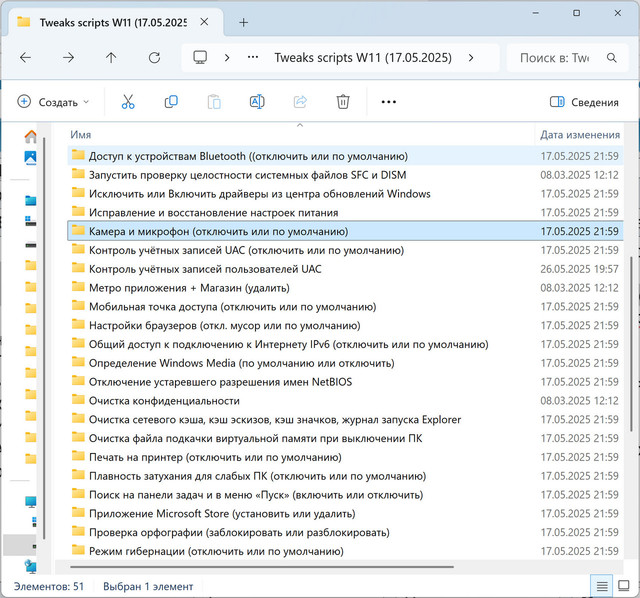The width and height of the screenshot is (640, 598).
Task: Click Tweaks scripts W11 in the address bar
Action: click(363, 58)
